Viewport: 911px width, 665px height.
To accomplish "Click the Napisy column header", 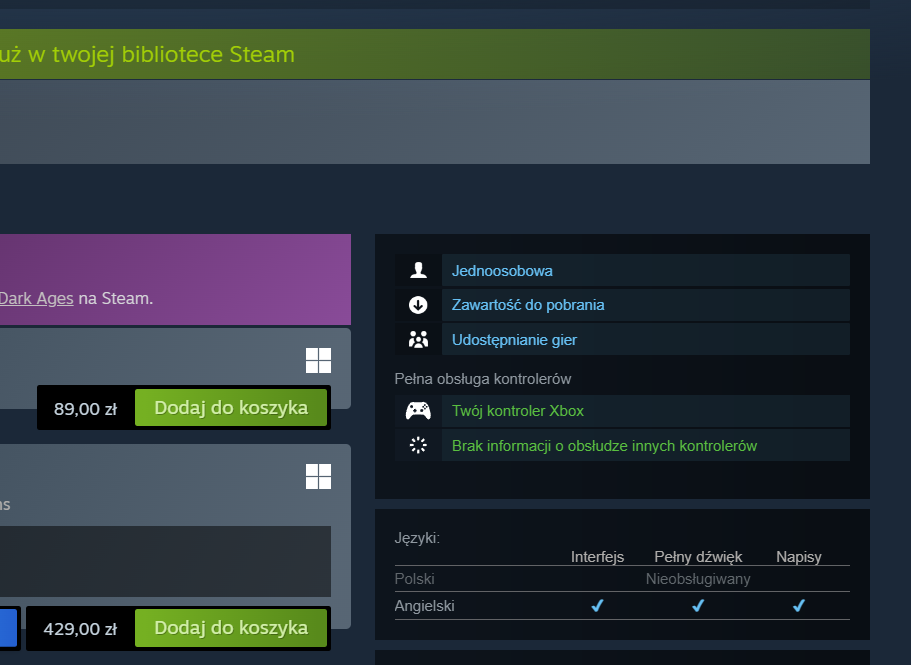I will (798, 556).
